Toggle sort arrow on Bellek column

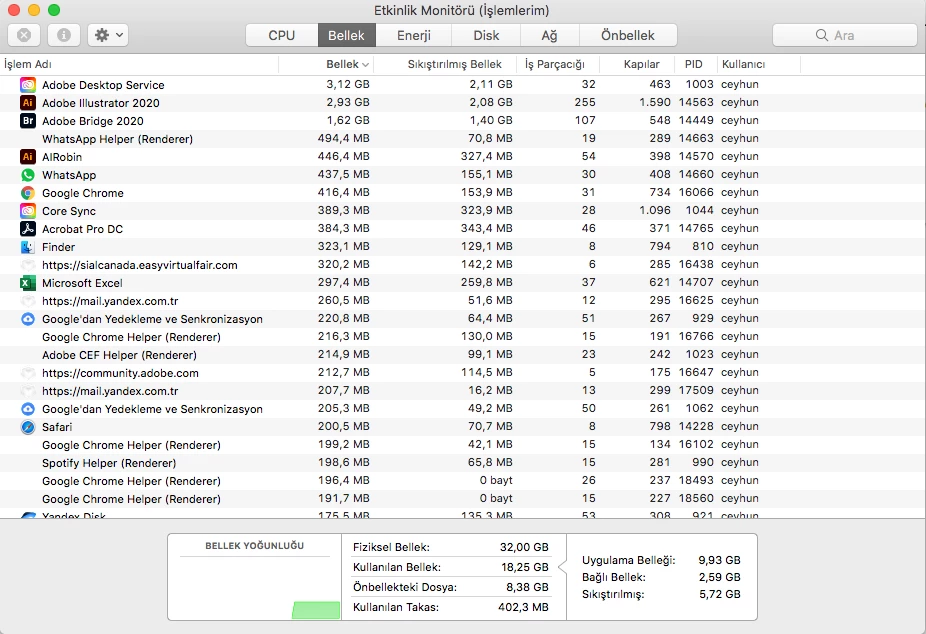pos(365,64)
